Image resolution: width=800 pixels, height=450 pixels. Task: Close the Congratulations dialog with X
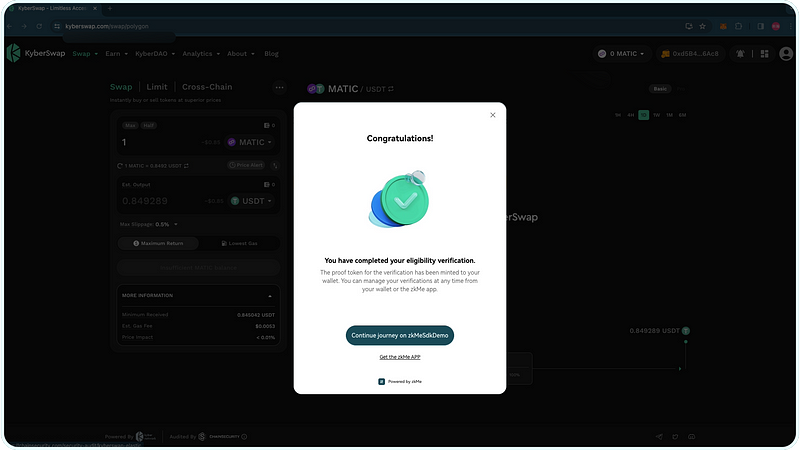[492, 115]
